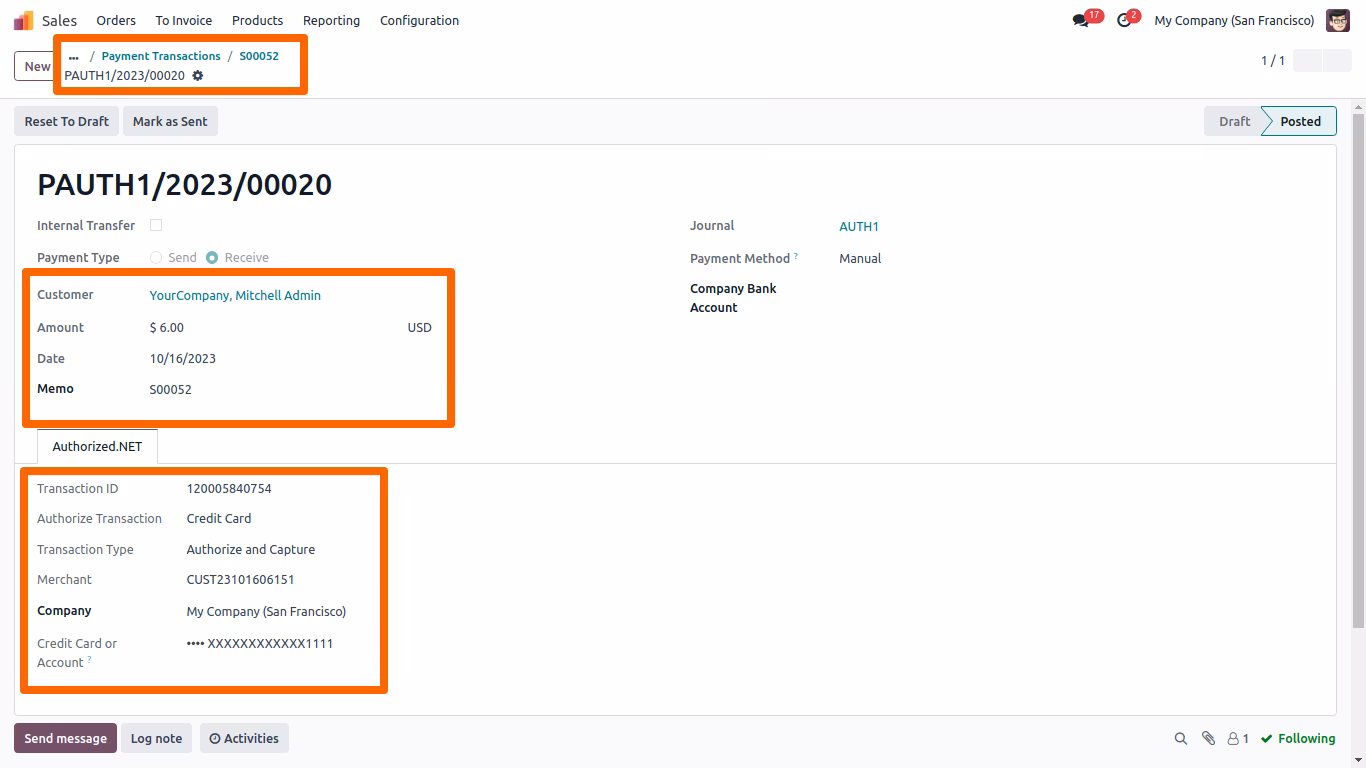The image size is (1366, 768).
Task: Click Send message button
Action: 65,739
